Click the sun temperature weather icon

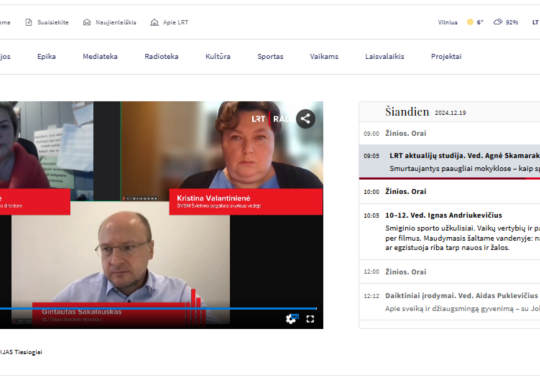click(470, 22)
